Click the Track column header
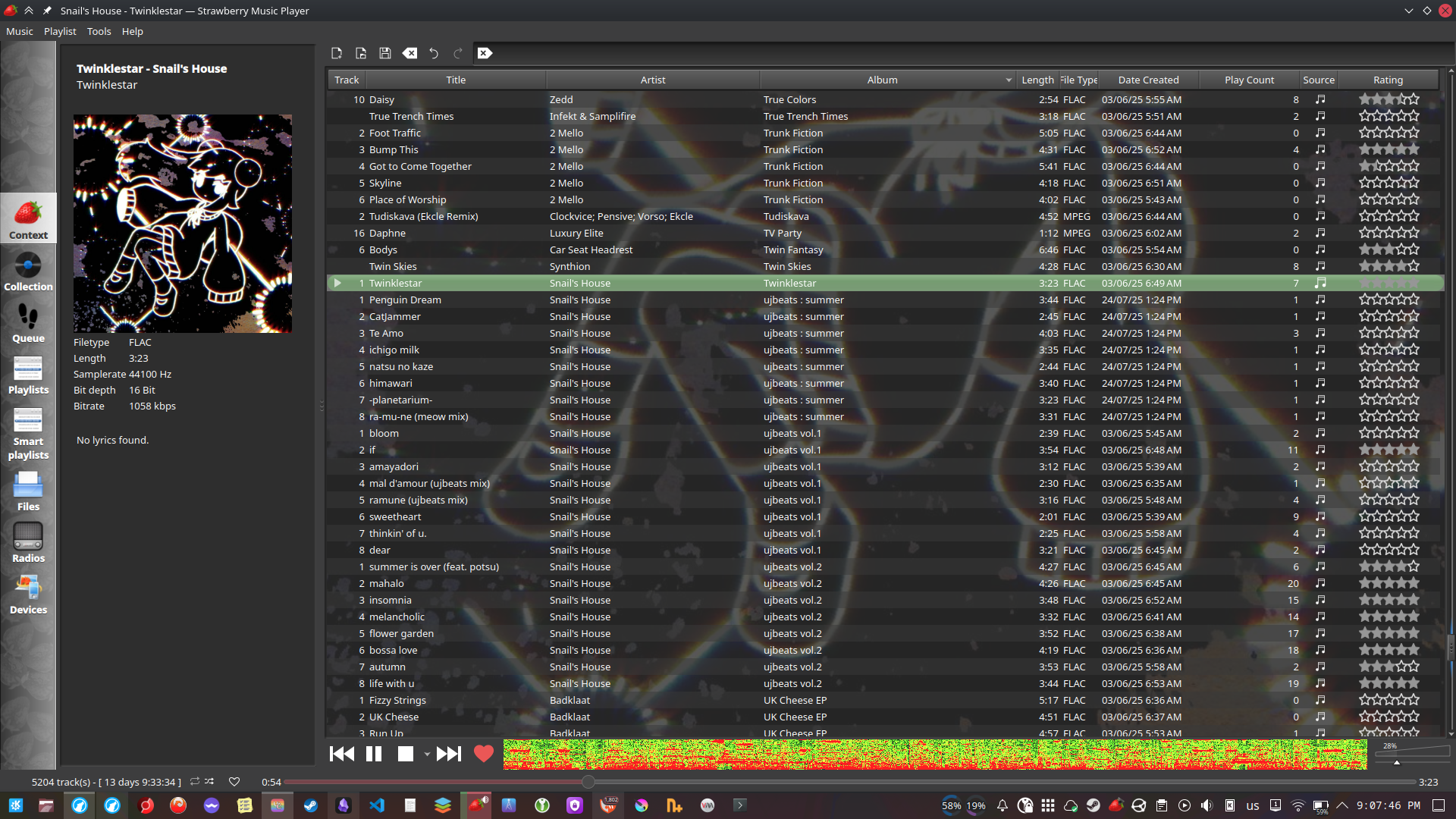The width and height of the screenshot is (1456, 819). coord(347,80)
